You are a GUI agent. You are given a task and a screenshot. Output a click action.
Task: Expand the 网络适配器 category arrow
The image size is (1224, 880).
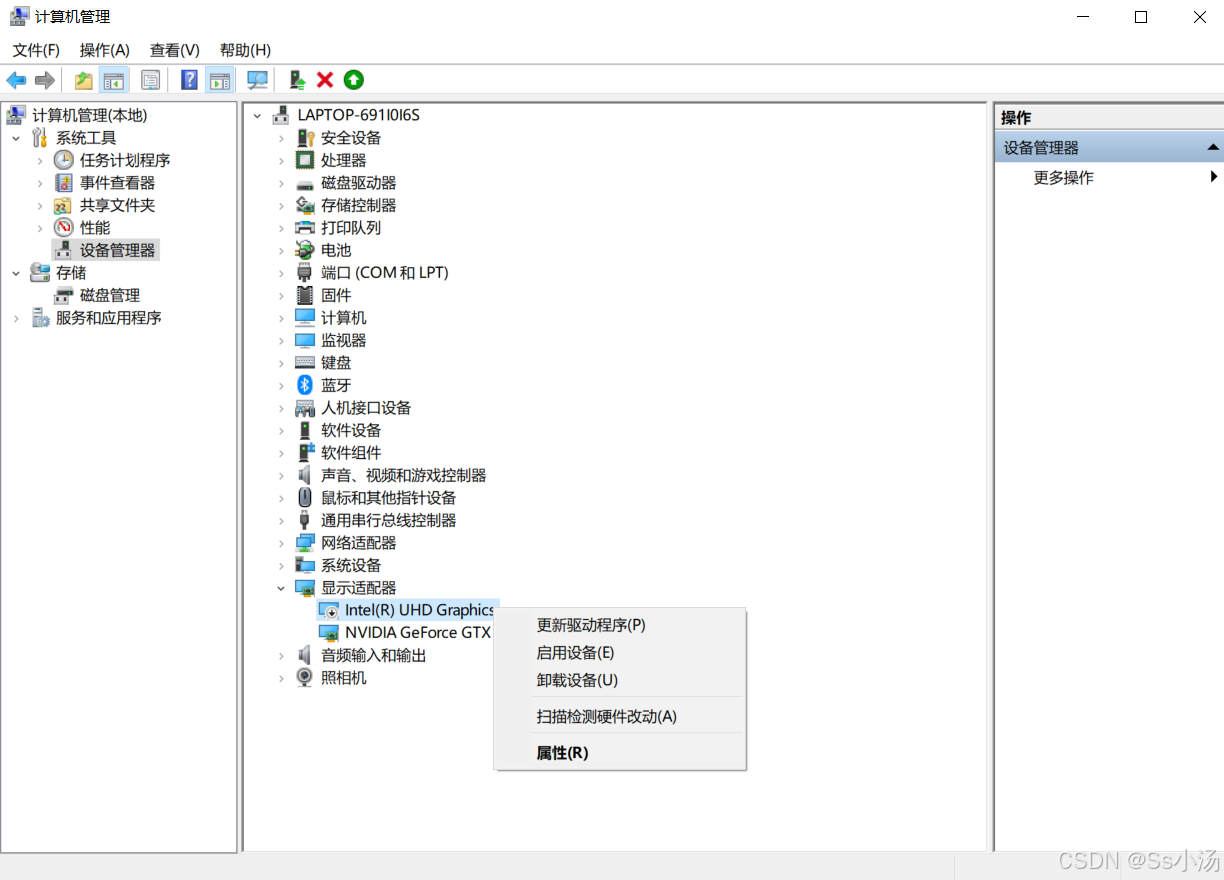tap(281, 543)
